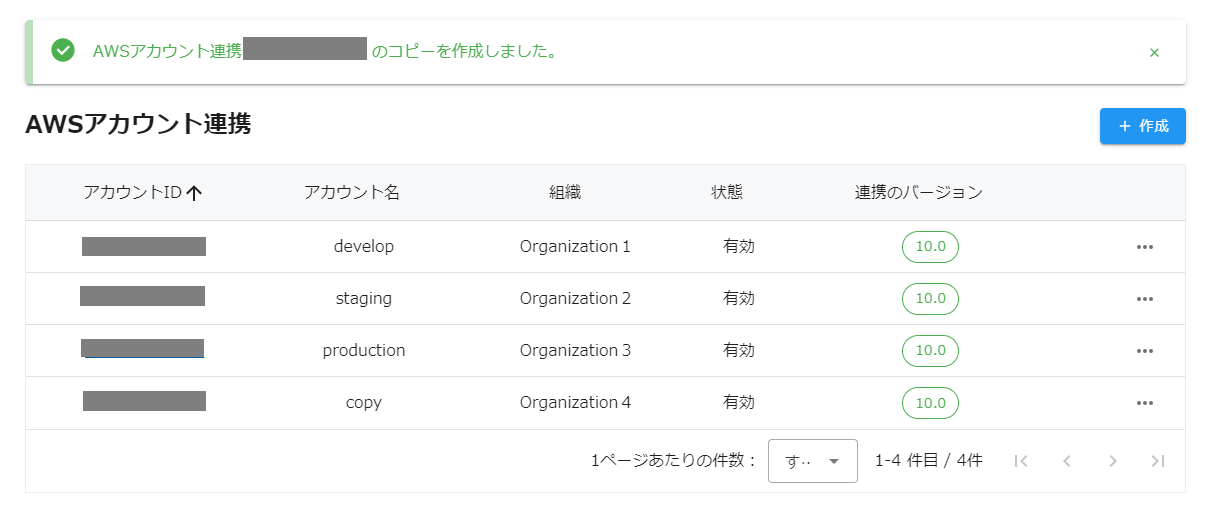
Task: Go to last page of table
Action: pos(1158,461)
